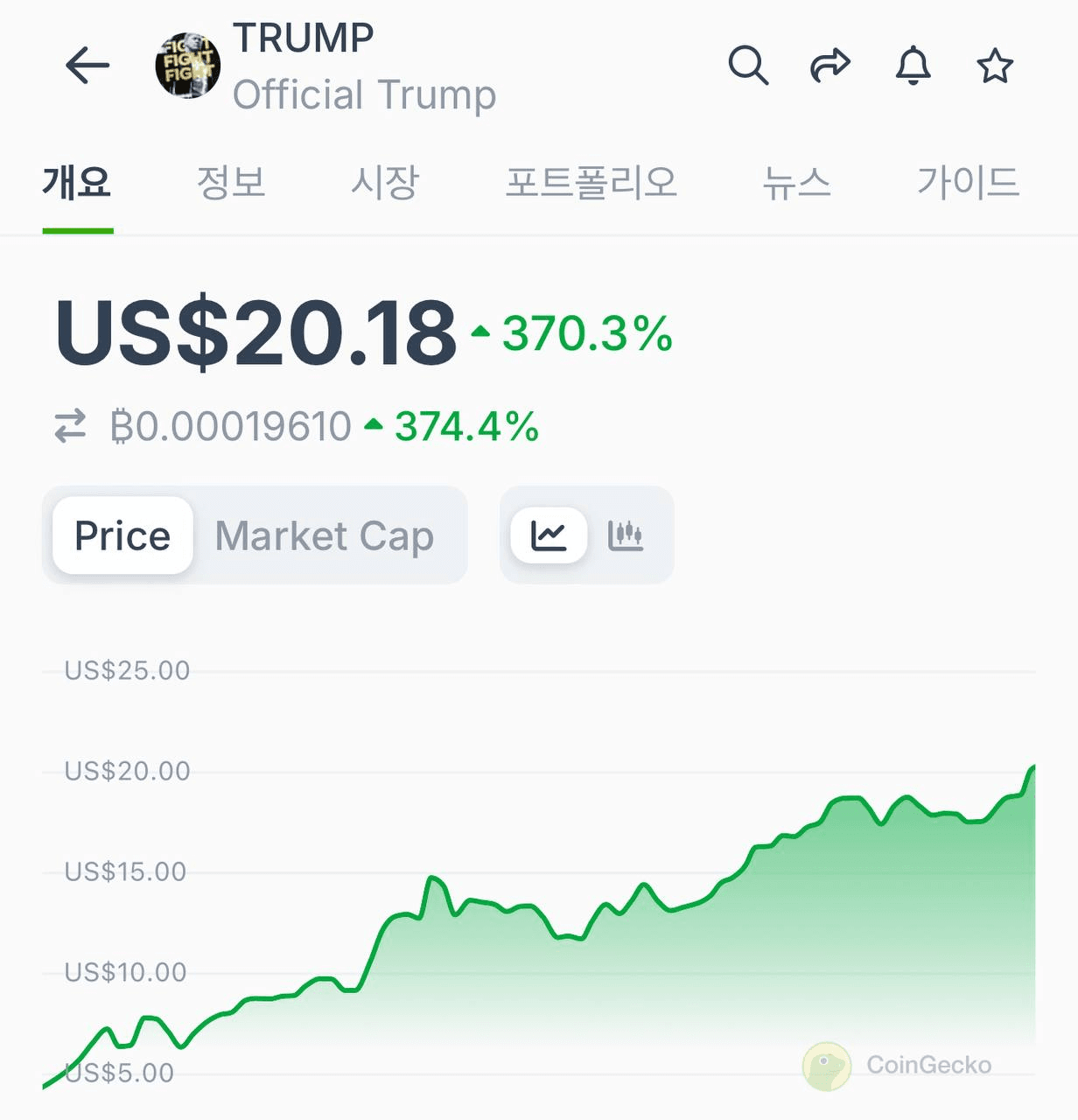Open the 개요 tab
This screenshot has width=1078, height=1120.
pos(77,183)
